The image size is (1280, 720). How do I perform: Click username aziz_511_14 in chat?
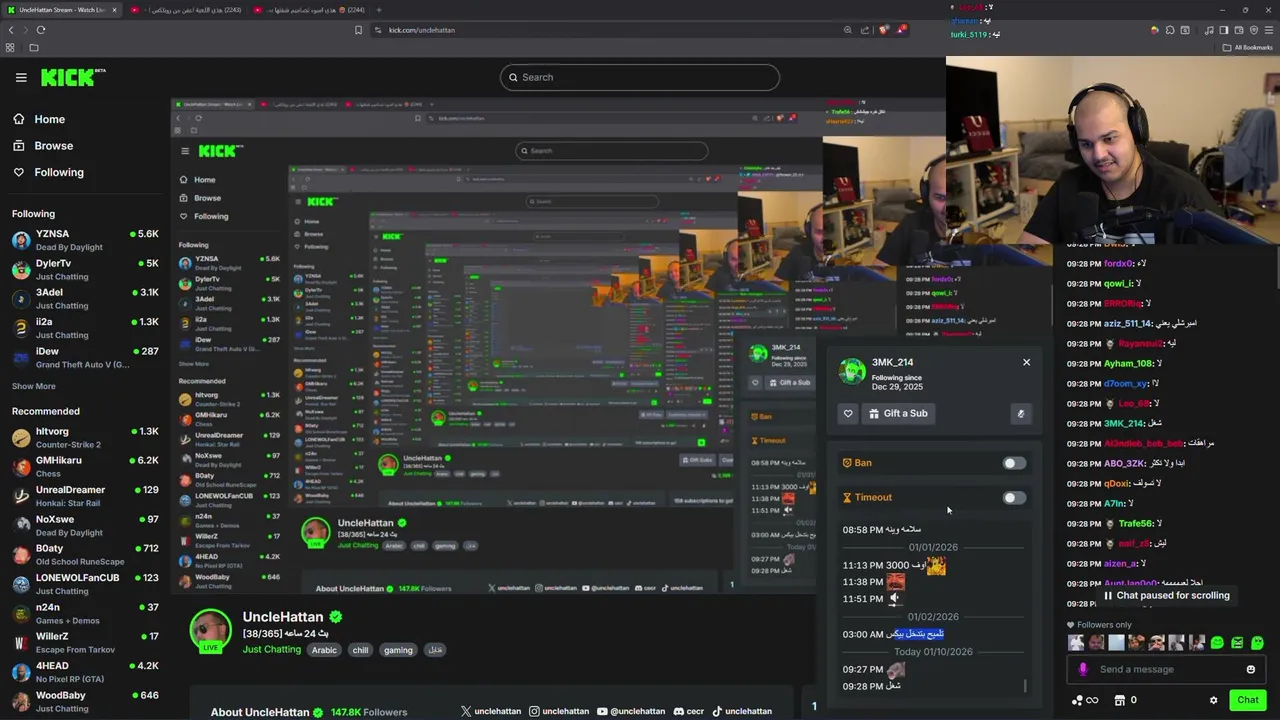(1127, 323)
